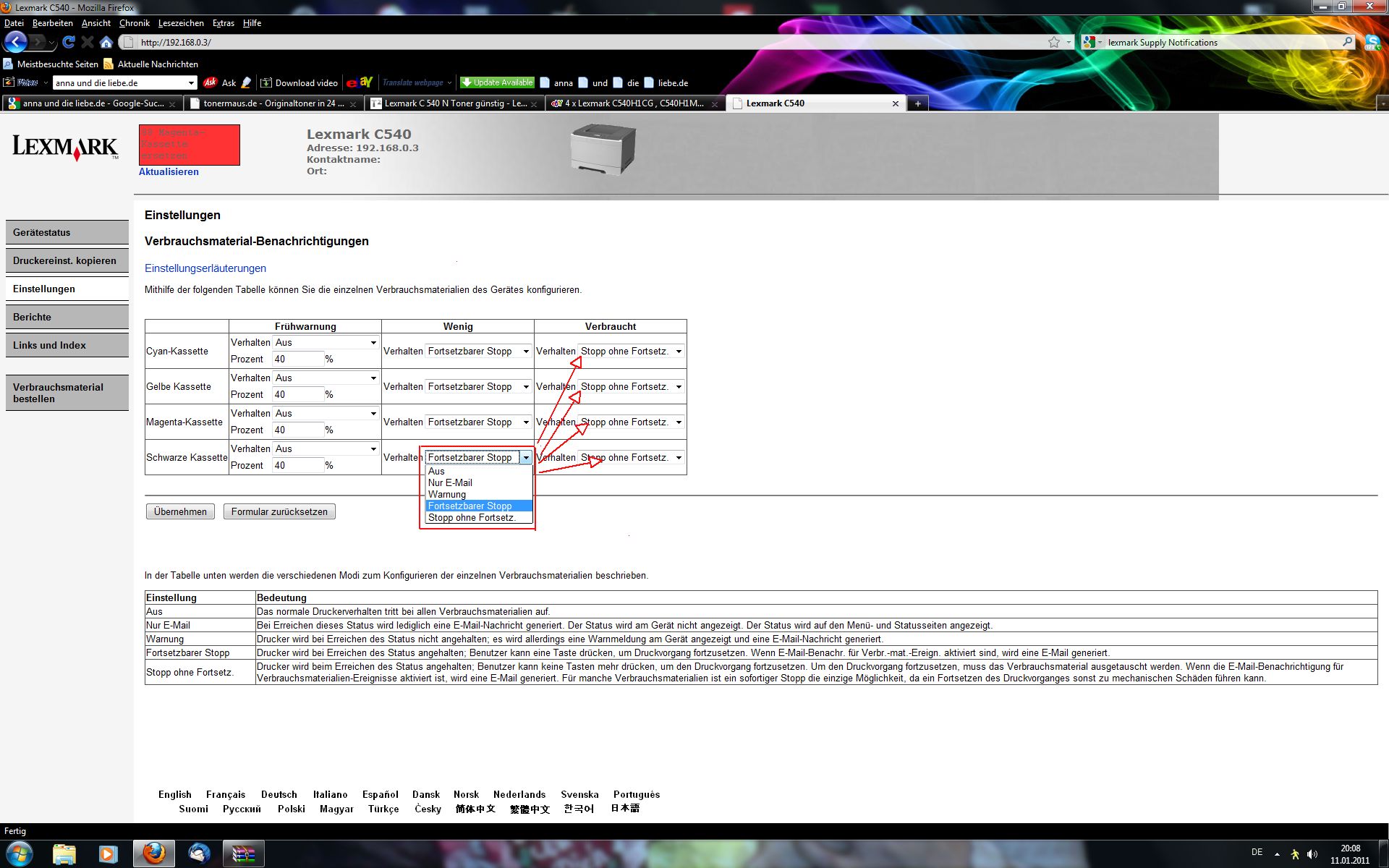
Task: Open the Thunderbird taskbar icon
Action: [199, 854]
